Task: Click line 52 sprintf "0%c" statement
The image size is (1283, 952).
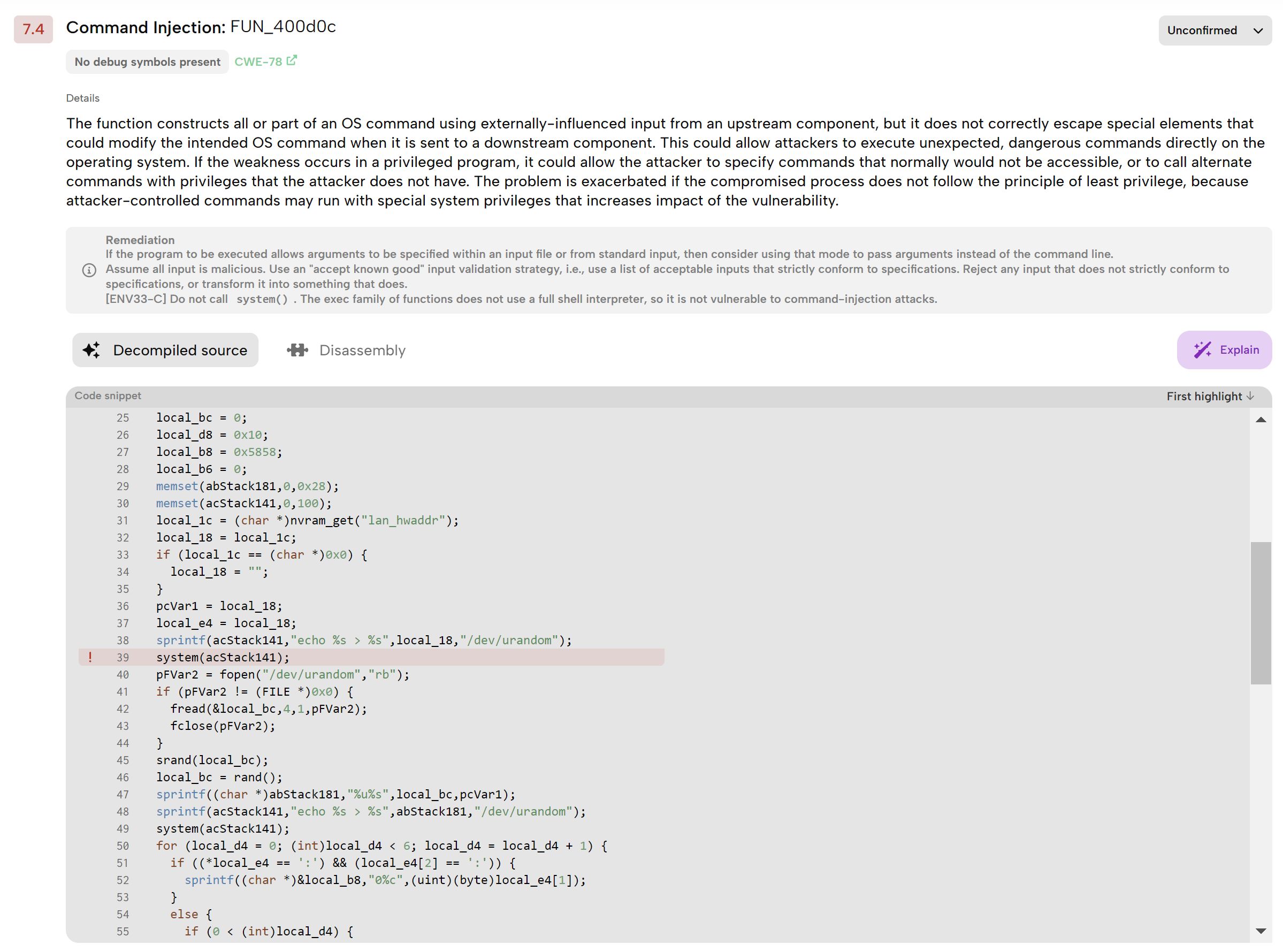Action: [x=385, y=880]
